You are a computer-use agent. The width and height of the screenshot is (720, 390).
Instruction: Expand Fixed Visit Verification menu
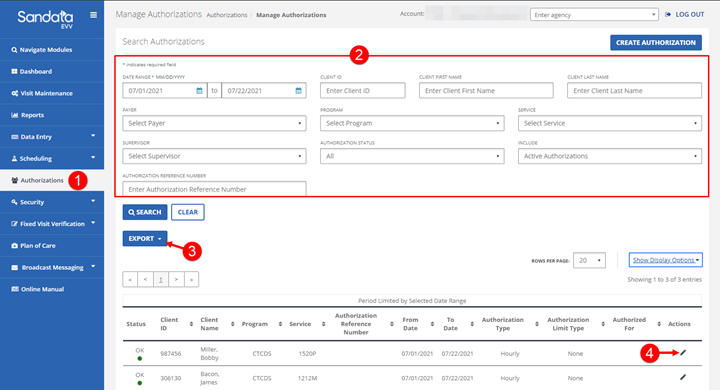pos(52,224)
